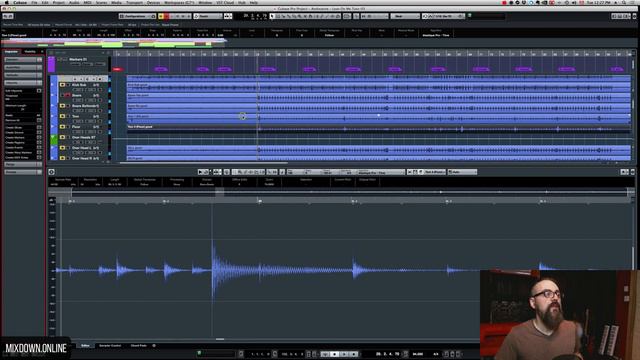Click the yellow toolbar state button
Viewport: 640px width, 360px height.
(x=161, y=16)
